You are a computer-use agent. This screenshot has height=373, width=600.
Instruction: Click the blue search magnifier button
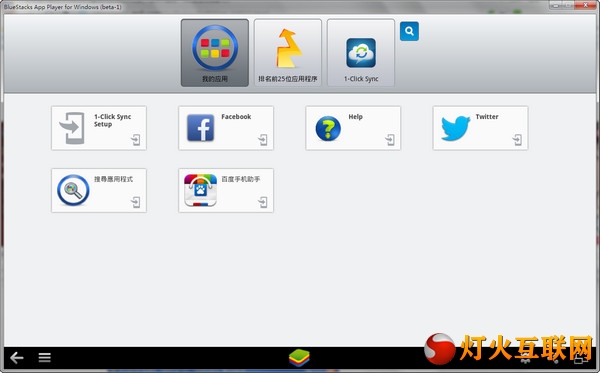click(x=409, y=31)
